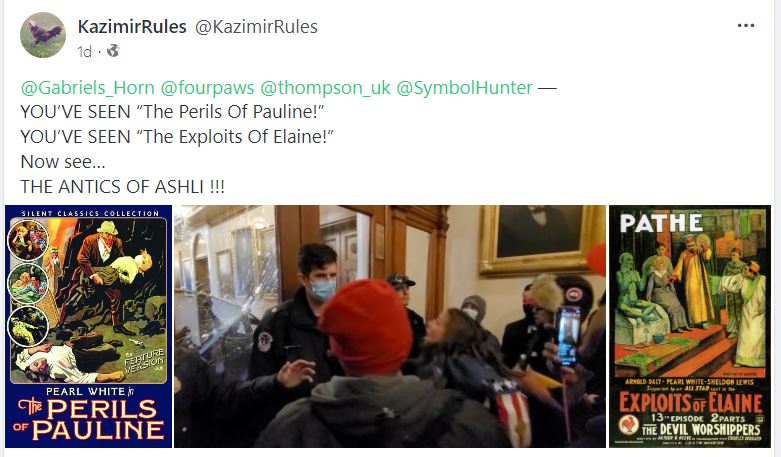This screenshot has width=781, height=457.
Task: Open the three-dot post options menu
Action: [x=746, y=25]
